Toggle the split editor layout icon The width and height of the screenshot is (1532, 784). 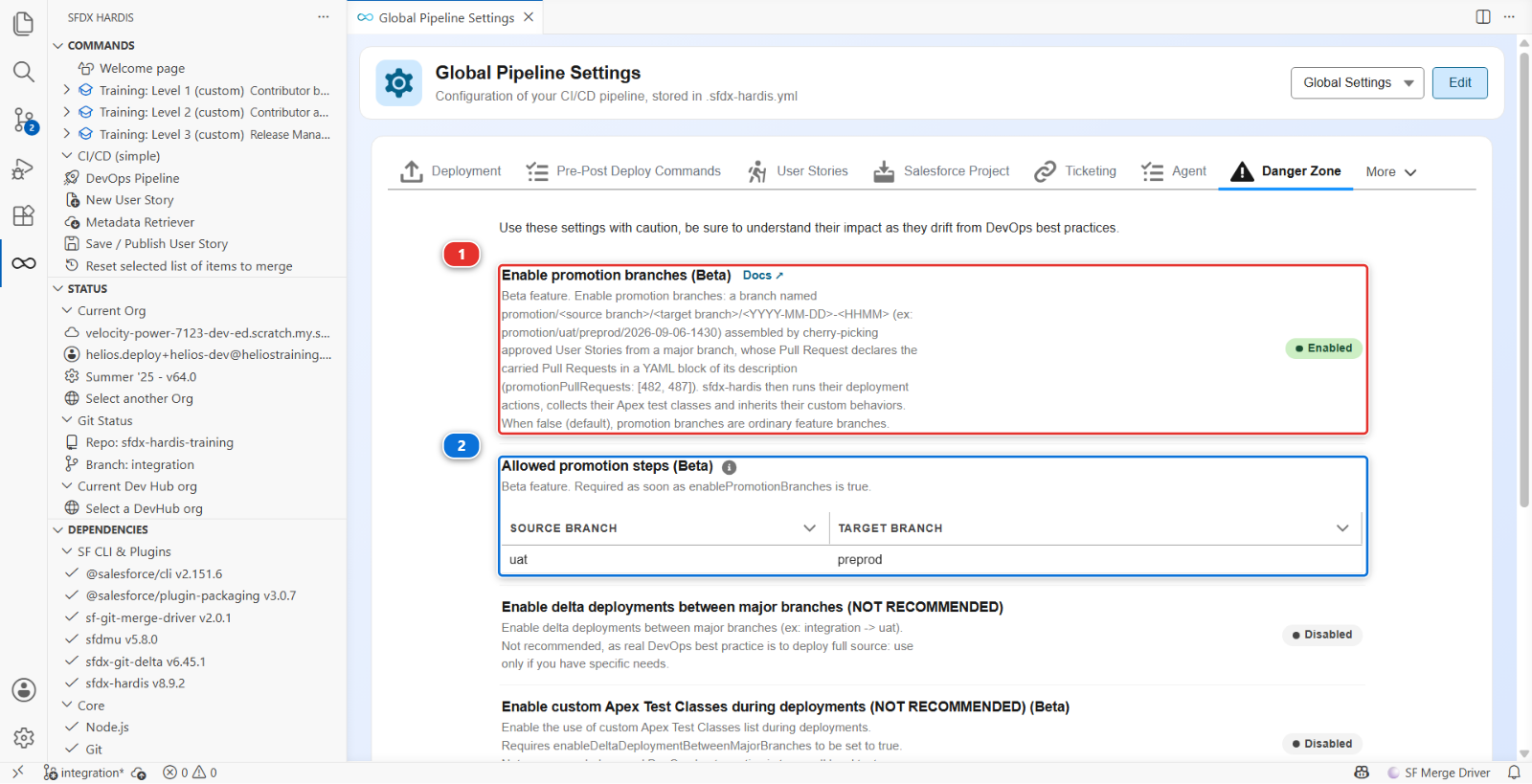tap(1483, 16)
